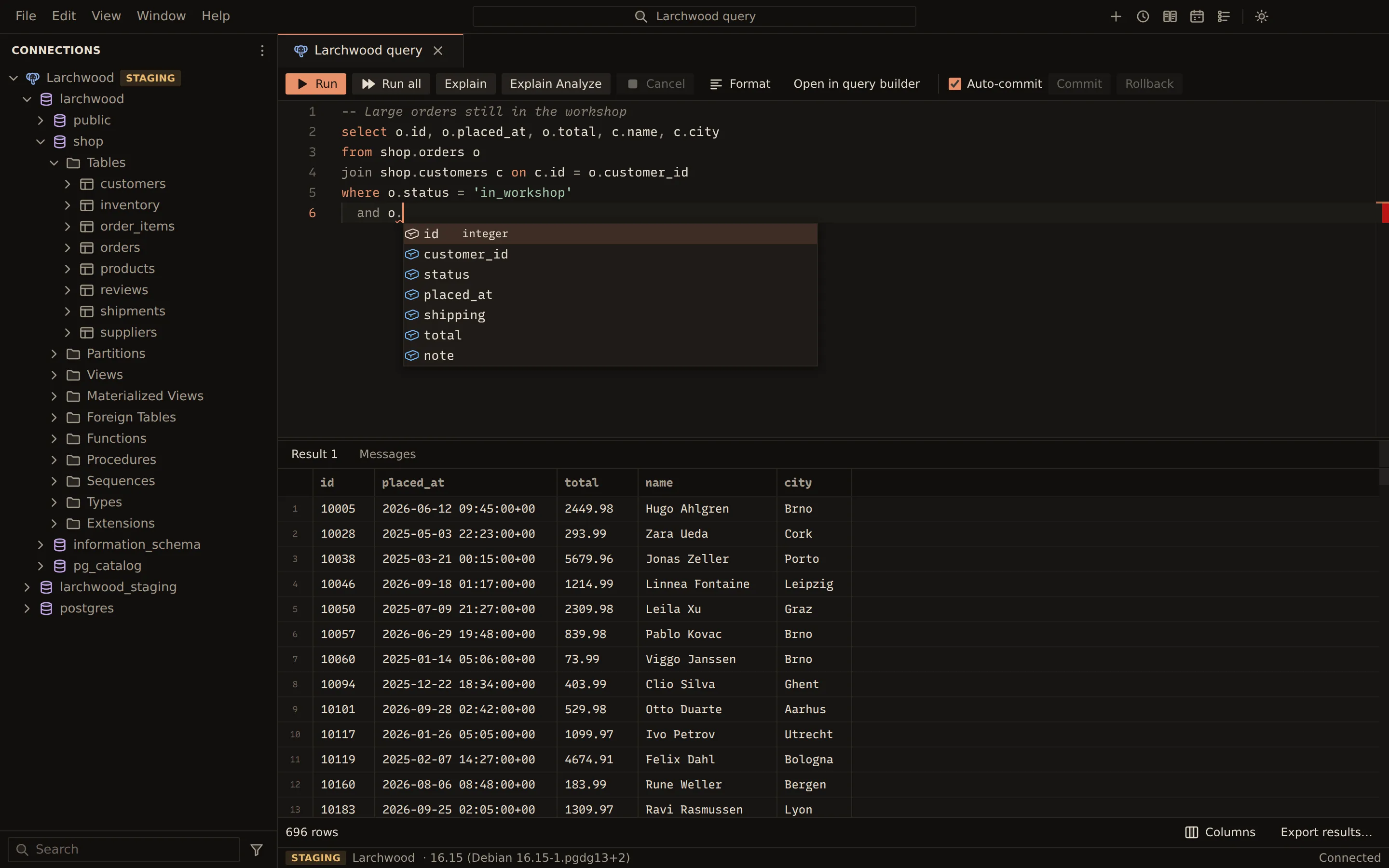
Task: Click the pg_catalog schema icon
Action: [x=60, y=566]
